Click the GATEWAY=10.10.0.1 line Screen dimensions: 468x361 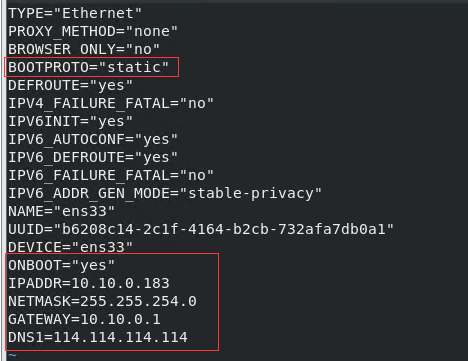click(x=84, y=319)
